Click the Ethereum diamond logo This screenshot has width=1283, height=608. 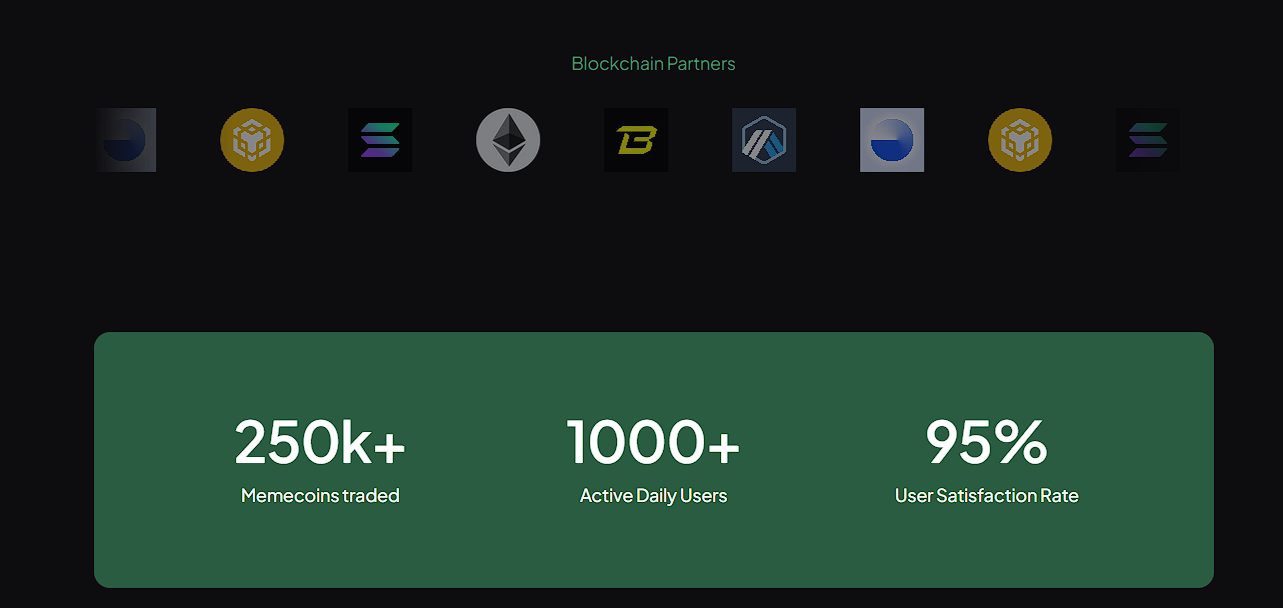tap(508, 140)
